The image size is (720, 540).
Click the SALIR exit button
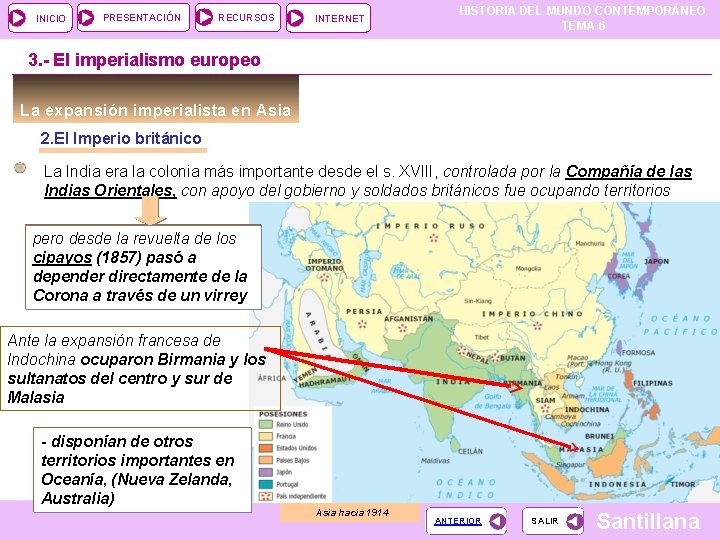[x=553, y=521]
